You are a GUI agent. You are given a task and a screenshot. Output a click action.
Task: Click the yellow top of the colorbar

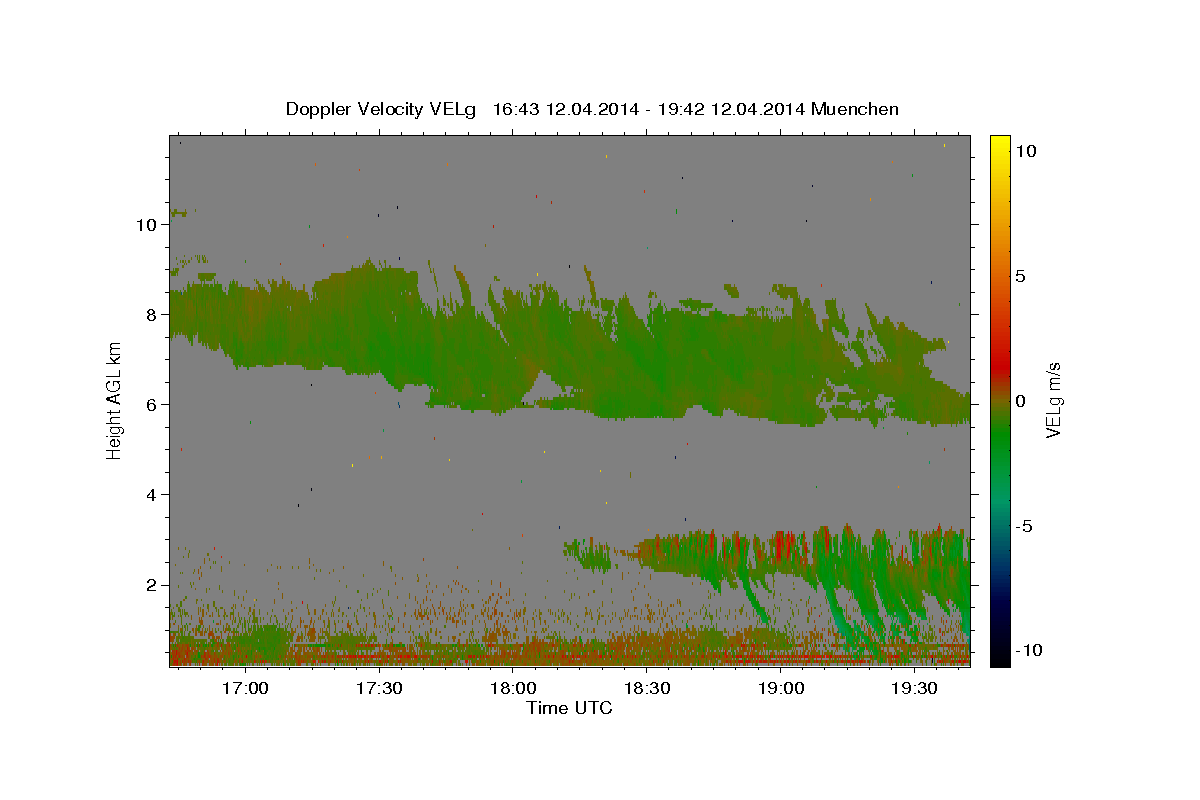(1000, 145)
